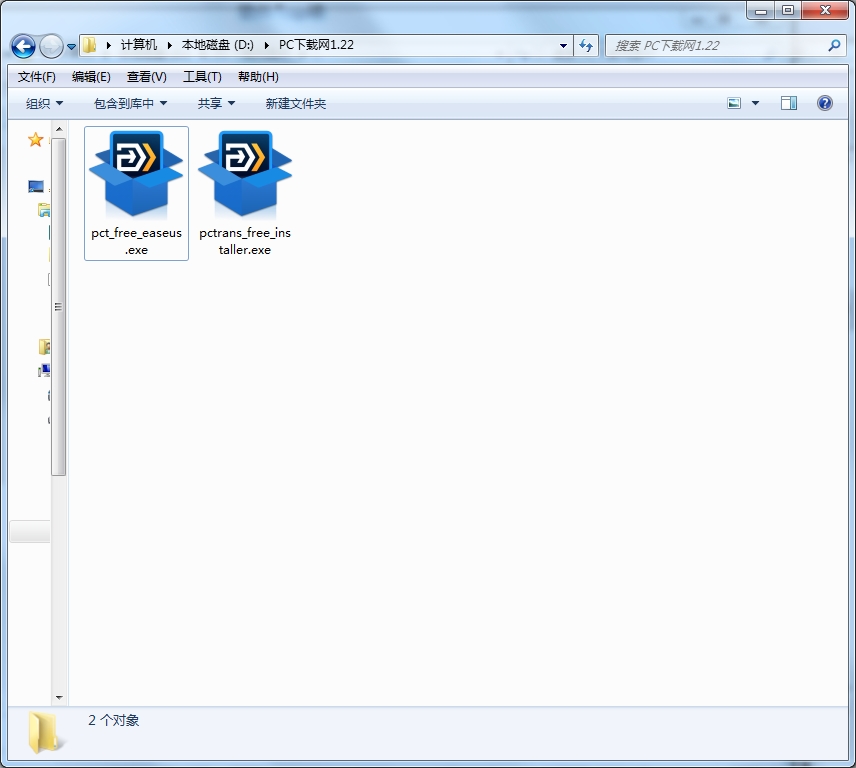Click the change view icon
856x768 pixels.
pyautogui.click(x=734, y=103)
